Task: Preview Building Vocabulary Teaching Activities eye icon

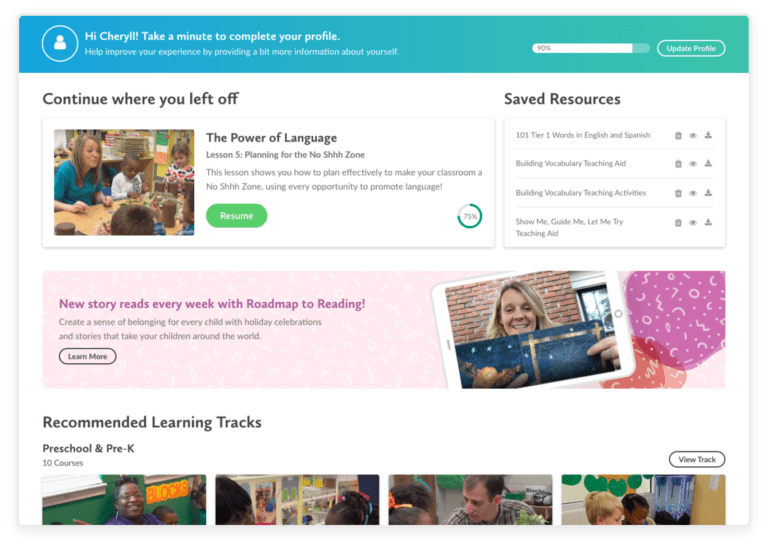Action: pos(693,193)
